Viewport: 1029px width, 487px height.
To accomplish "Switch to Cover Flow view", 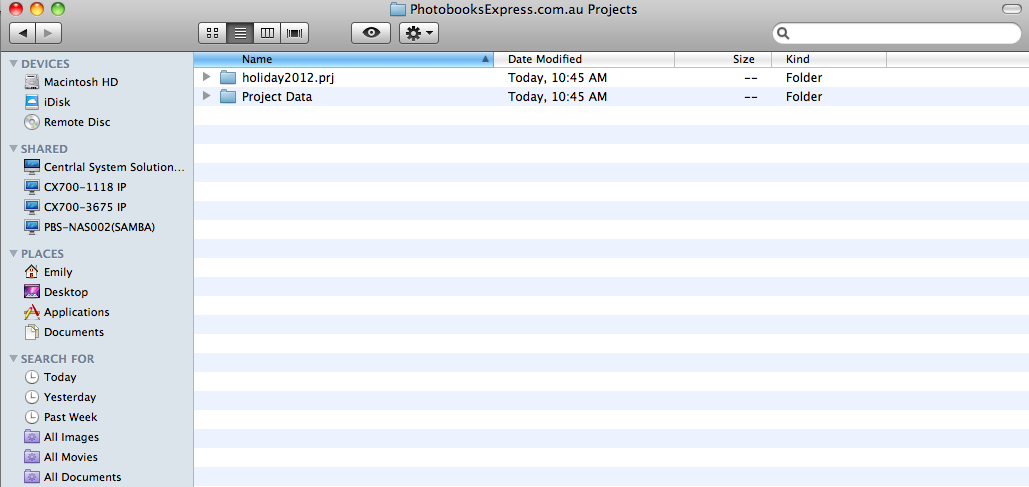I will [295, 33].
